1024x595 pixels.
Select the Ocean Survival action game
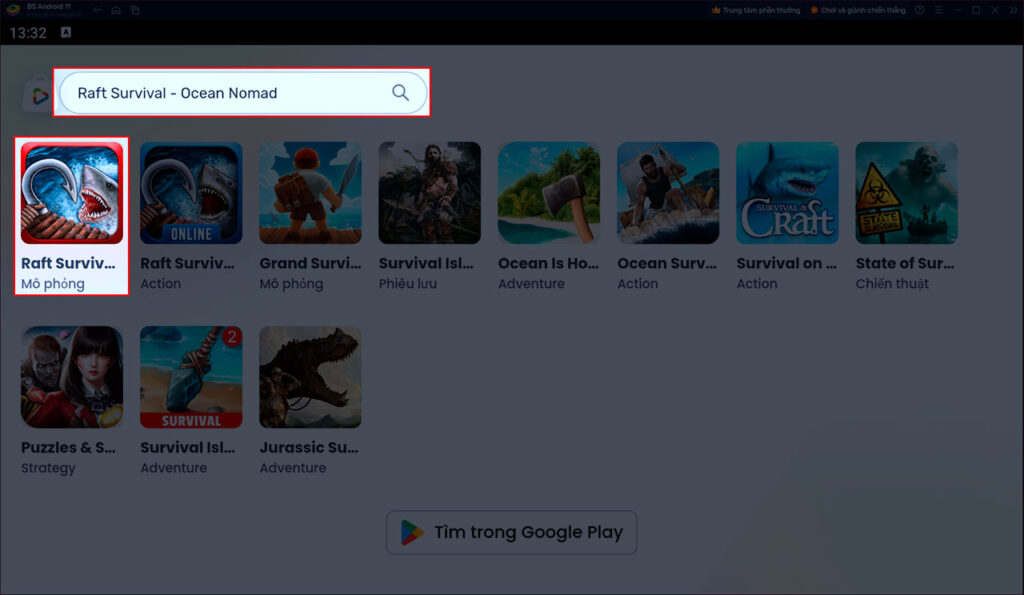click(x=667, y=192)
